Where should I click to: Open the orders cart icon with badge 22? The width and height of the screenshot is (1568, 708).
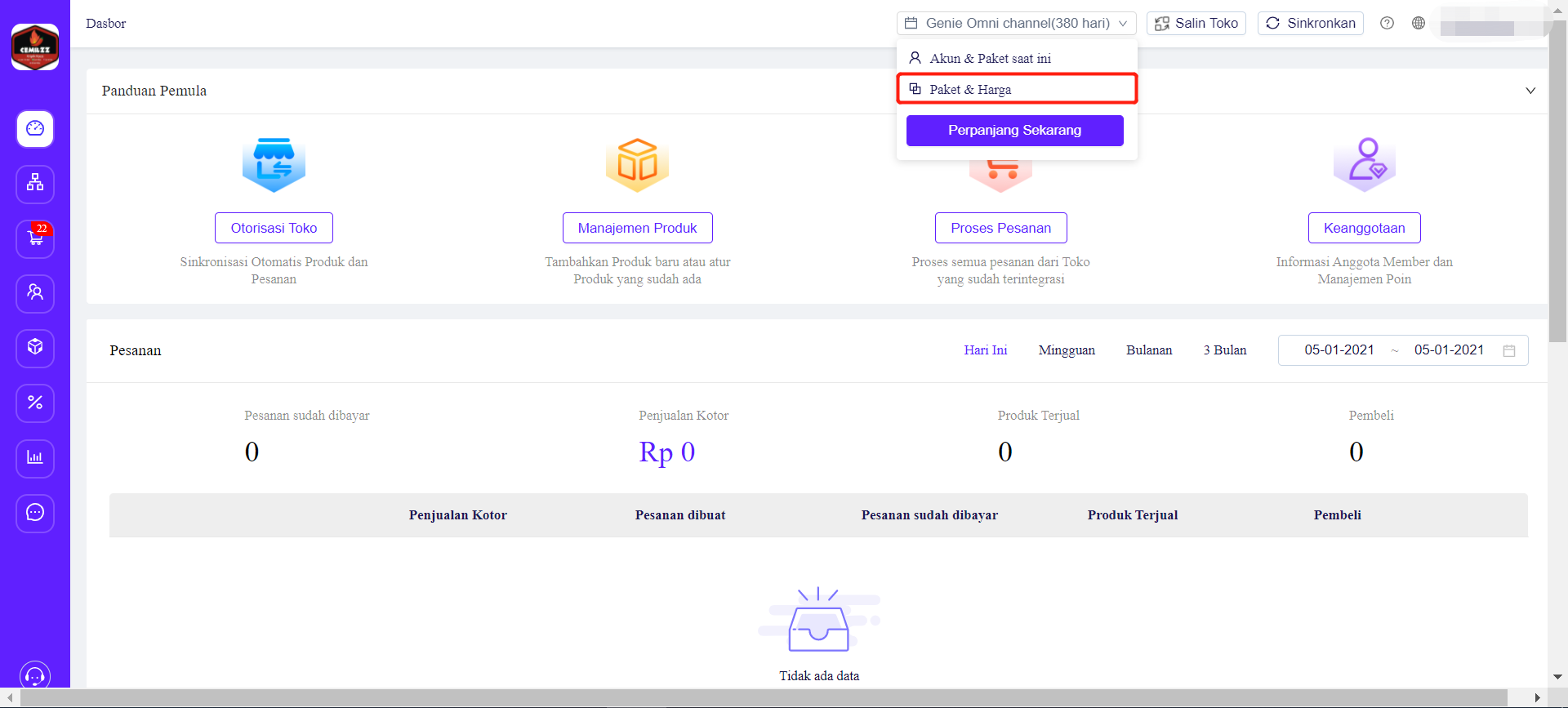click(x=35, y=238)
